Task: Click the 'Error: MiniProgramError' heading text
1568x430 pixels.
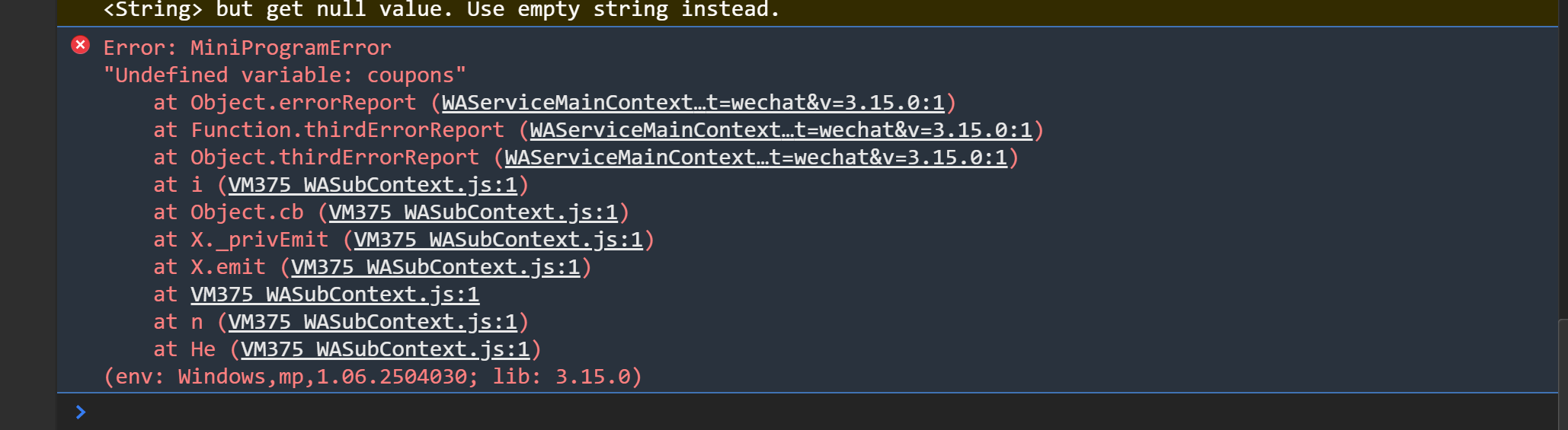Action: click(247, 48)
